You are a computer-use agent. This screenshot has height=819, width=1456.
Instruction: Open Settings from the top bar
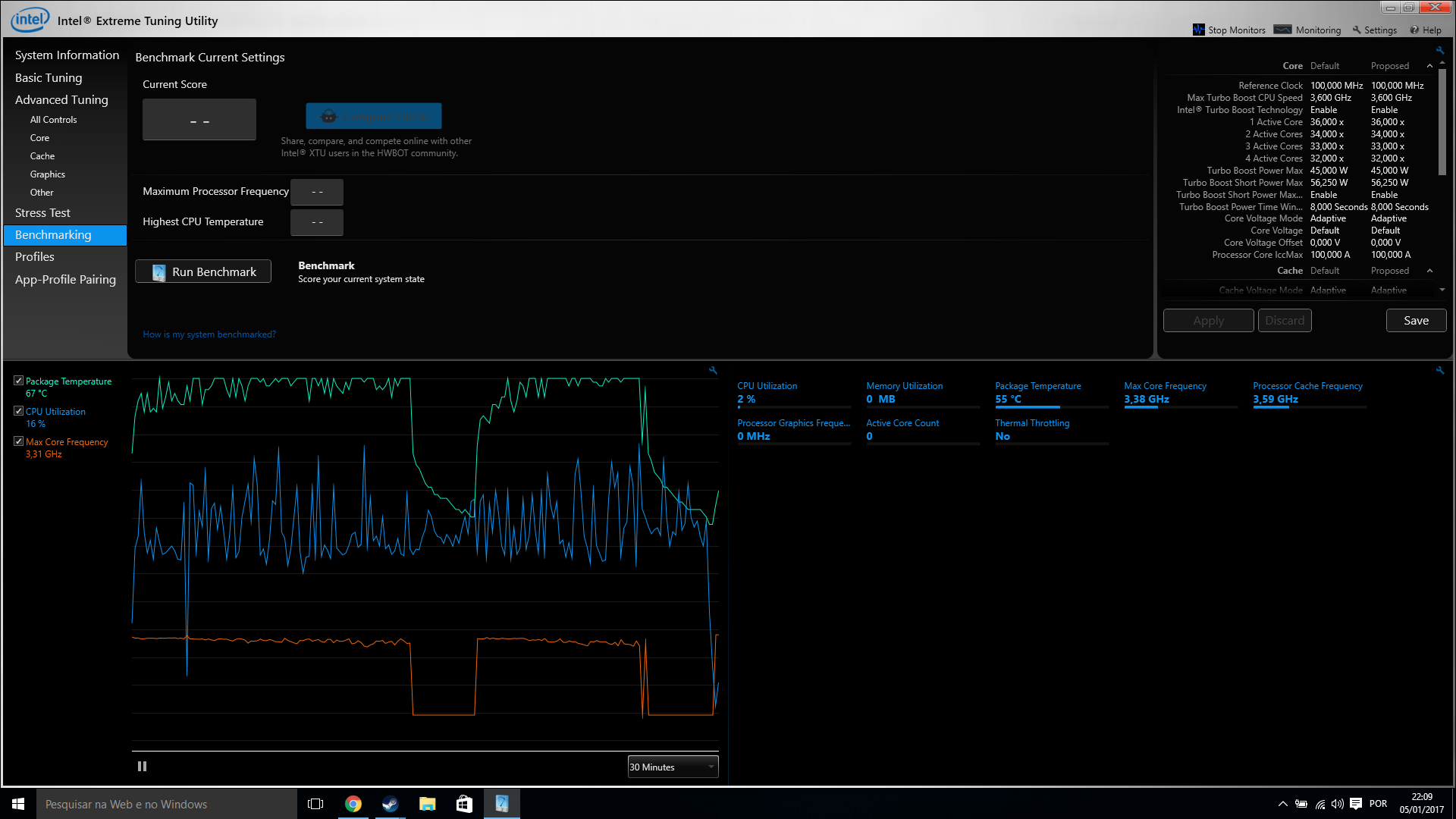pos(1374,30)
